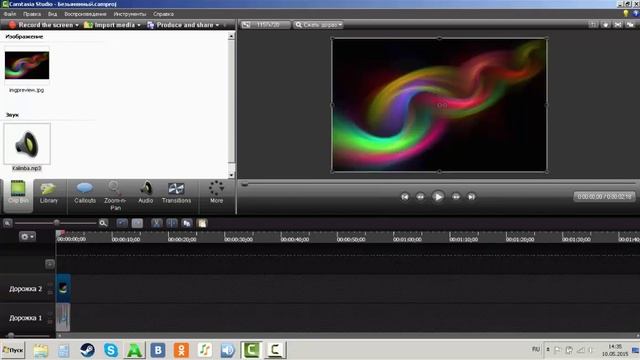Select the imgpreview.jpg thumbnail in the clip bin
Image resolution: width=640 pixels, height=360 pixels.
point(27,65)
